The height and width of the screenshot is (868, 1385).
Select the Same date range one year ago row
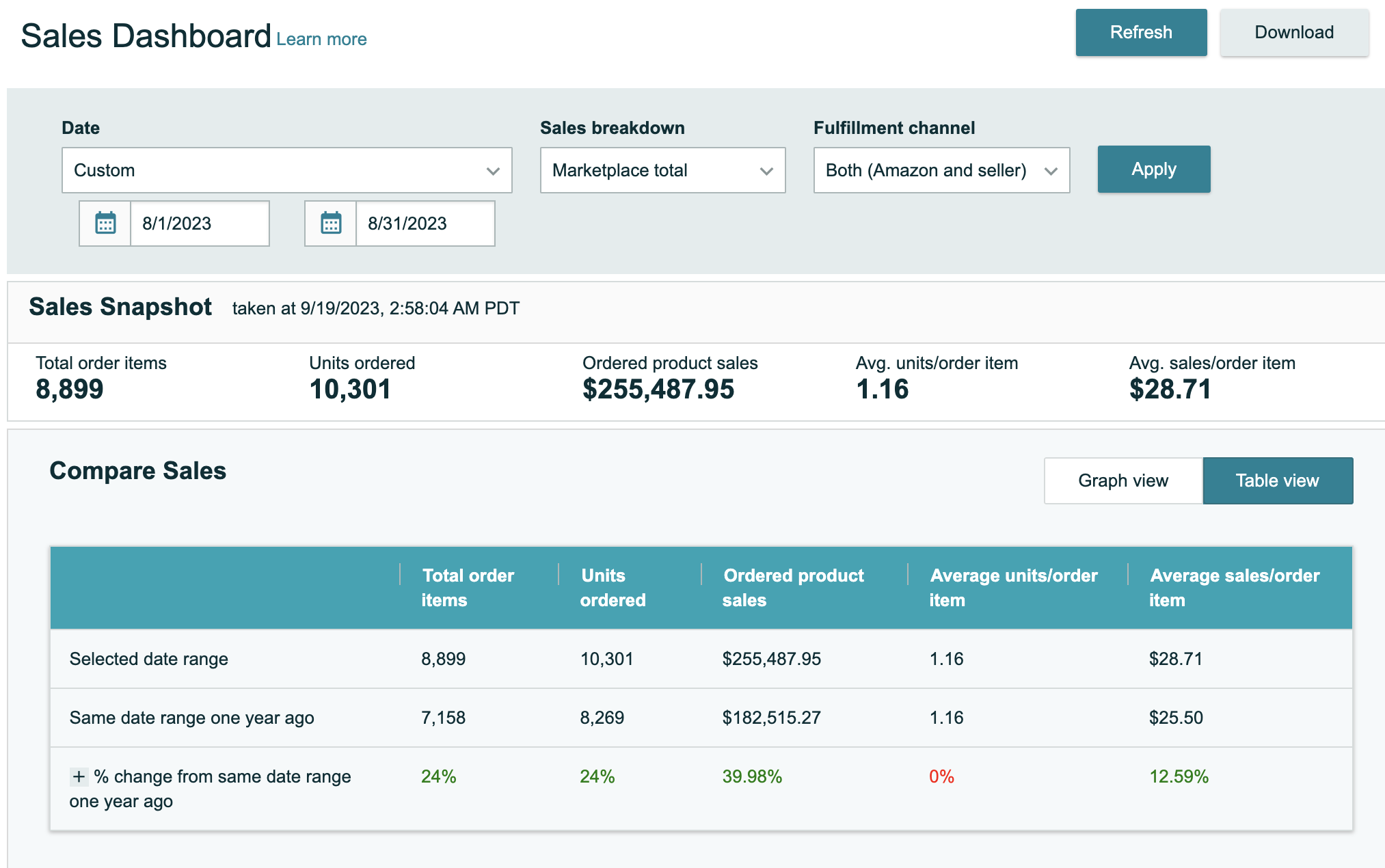pos(192,718)
